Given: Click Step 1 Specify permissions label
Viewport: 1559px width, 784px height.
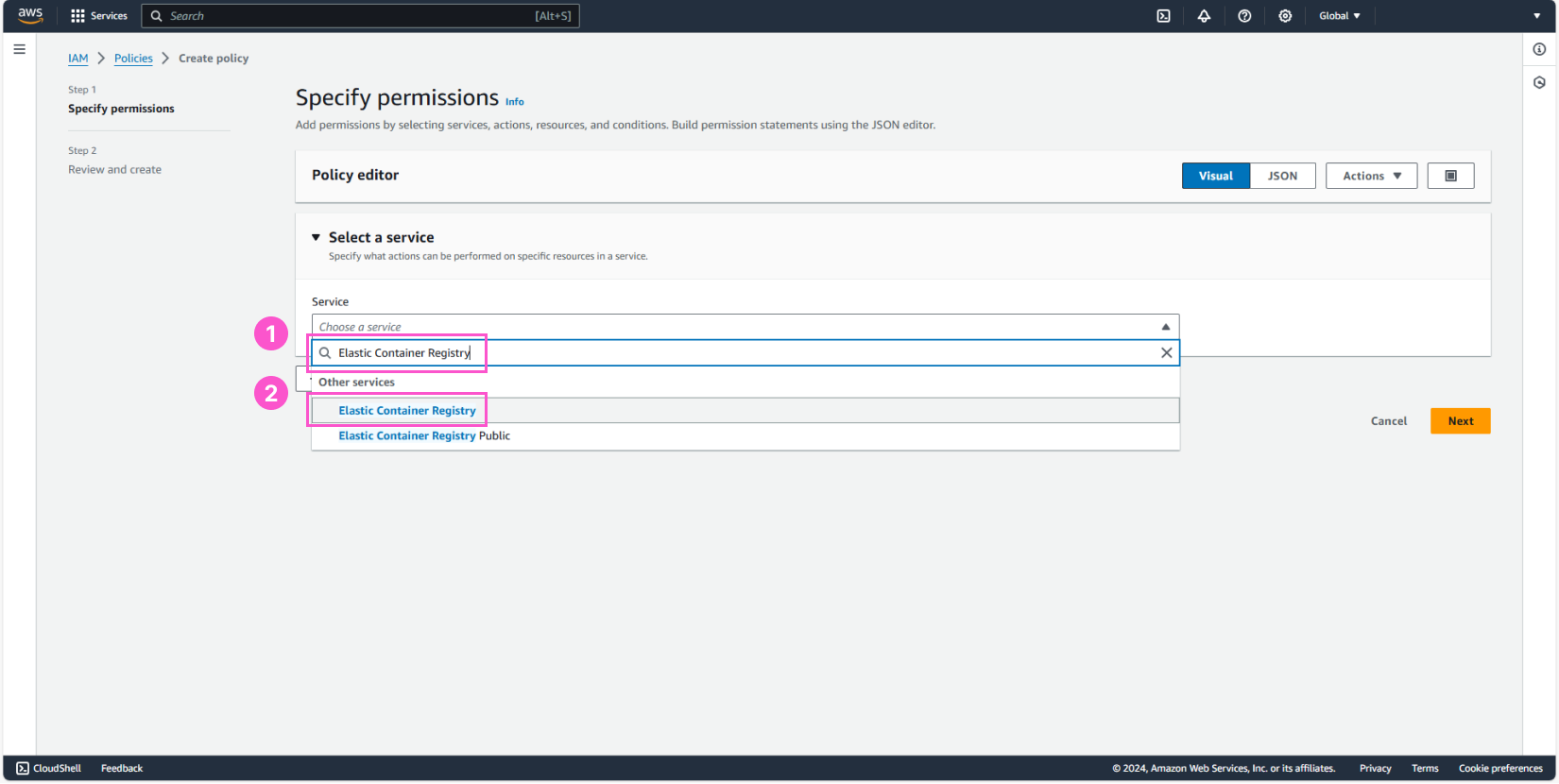Looking at the screenshot, I should [x=121, y=109].
